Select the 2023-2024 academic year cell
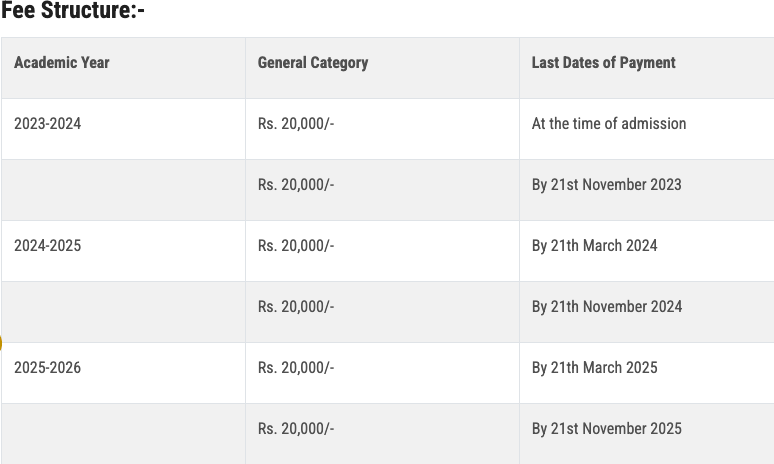774x464 pixels. [48, 124]
